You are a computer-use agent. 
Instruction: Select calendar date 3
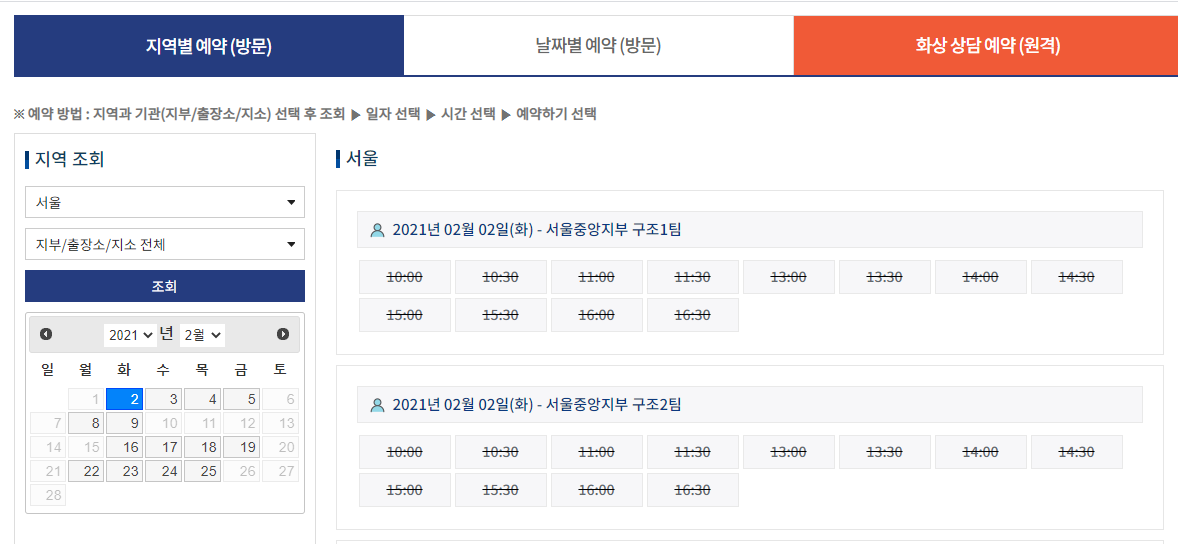coord(164,399)
